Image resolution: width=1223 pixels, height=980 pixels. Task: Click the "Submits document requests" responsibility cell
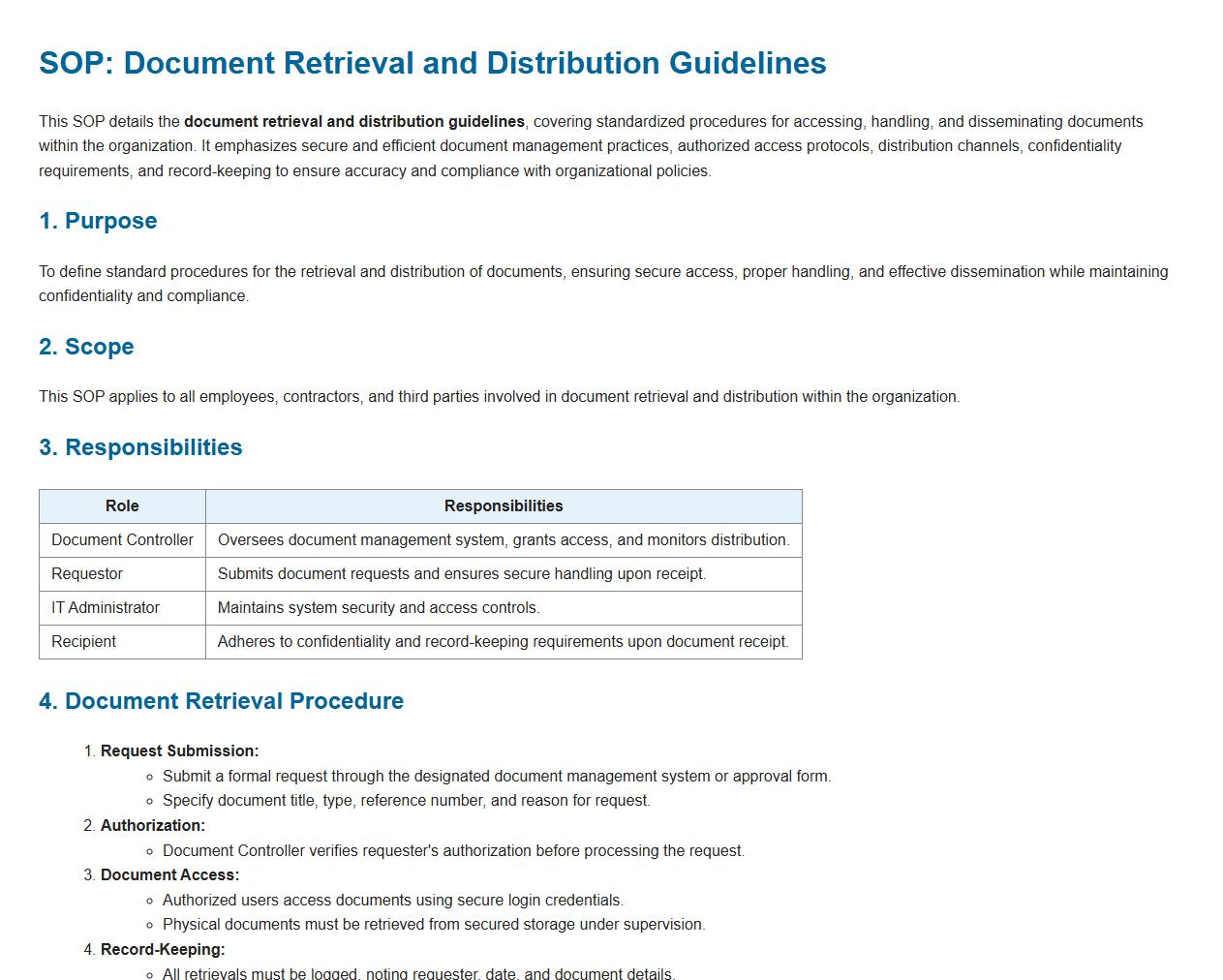click(x=462, y=574)
